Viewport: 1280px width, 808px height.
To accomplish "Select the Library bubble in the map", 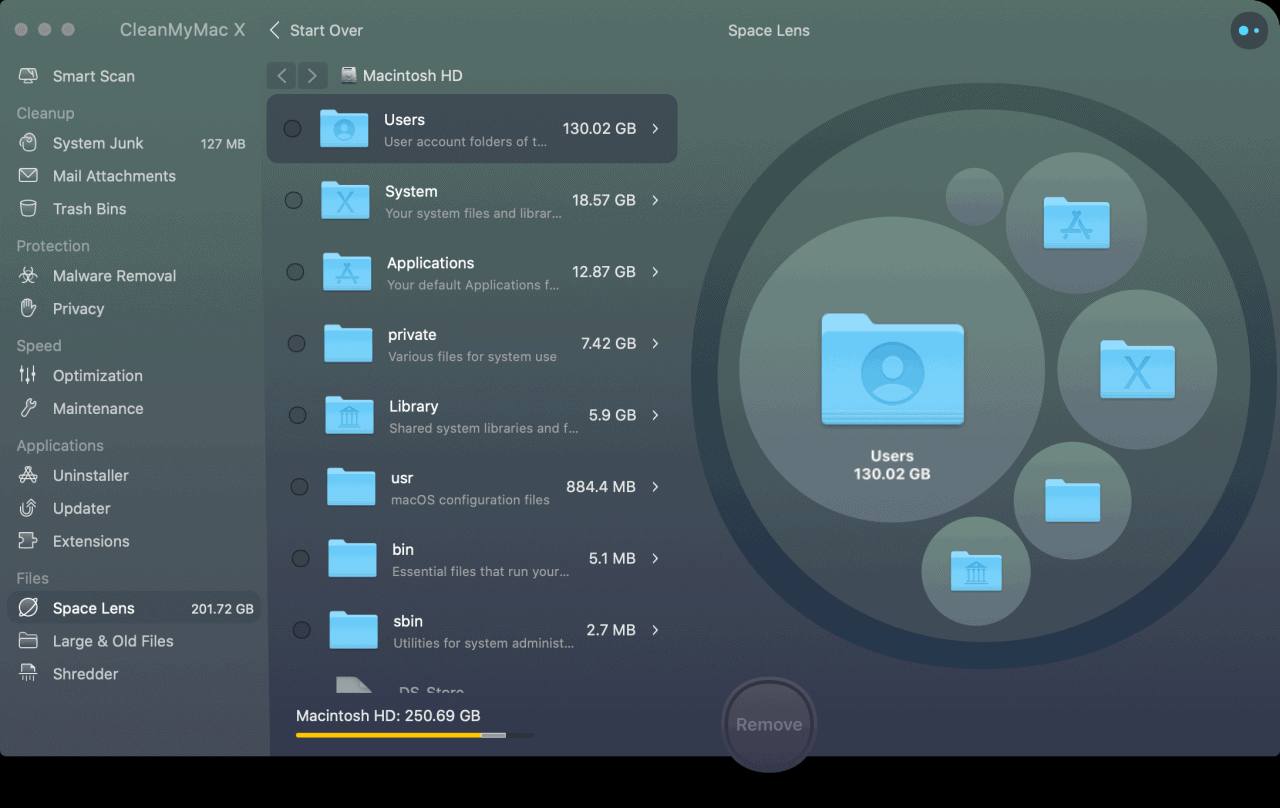I will (976, 571).
